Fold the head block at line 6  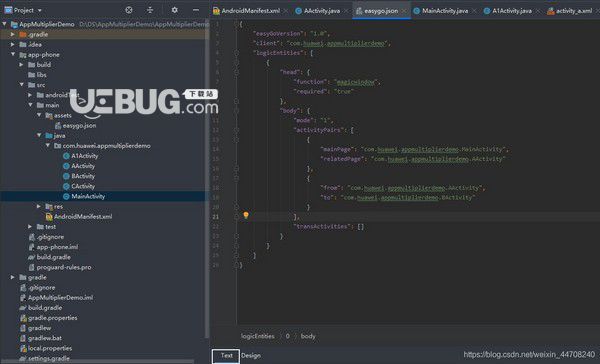(x=236, y=72)
